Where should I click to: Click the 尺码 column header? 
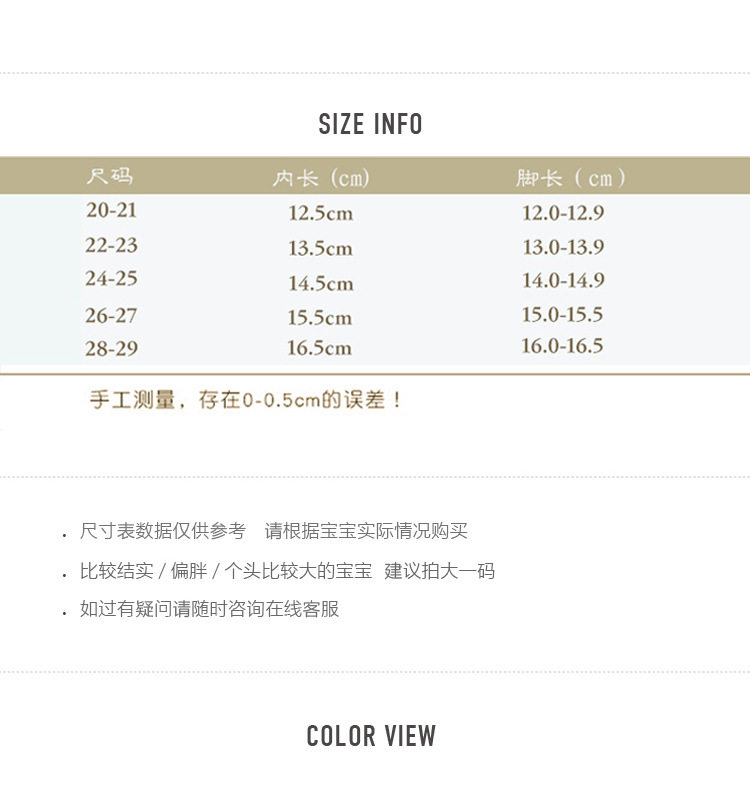pyautogui.click(x=110, y=177)
